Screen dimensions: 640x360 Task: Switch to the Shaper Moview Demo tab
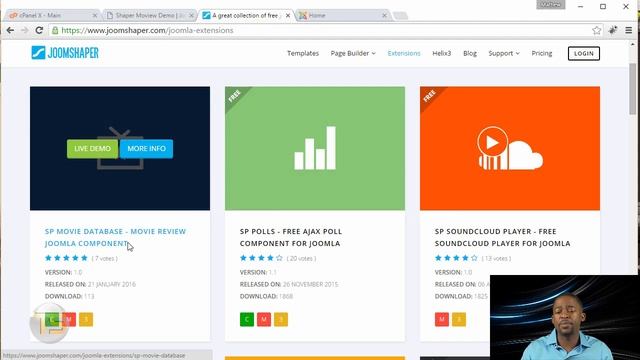tap(148, 16)
